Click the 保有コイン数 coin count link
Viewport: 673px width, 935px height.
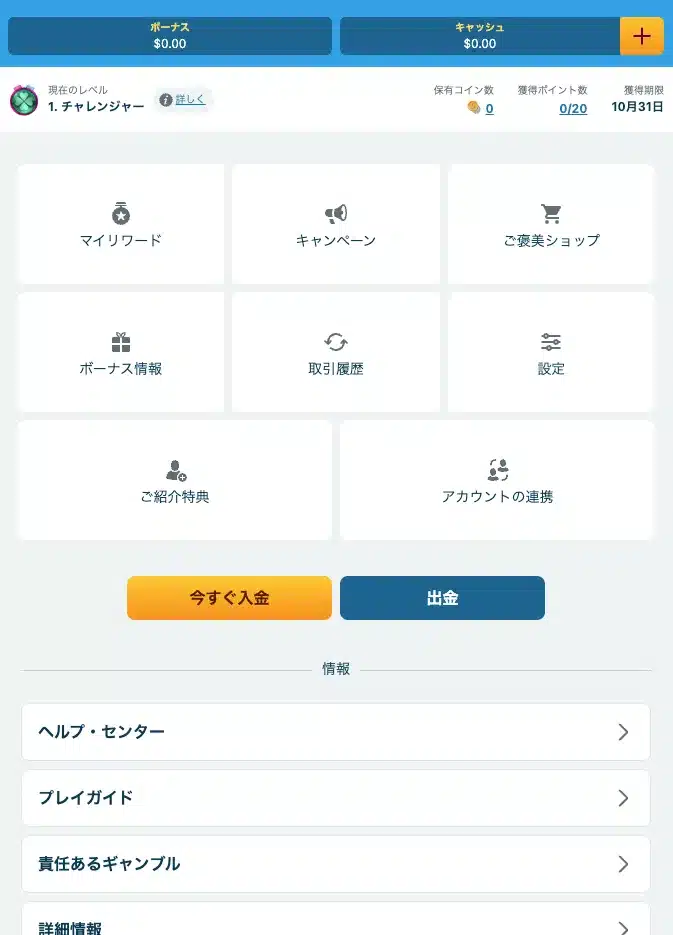point(489,108)
